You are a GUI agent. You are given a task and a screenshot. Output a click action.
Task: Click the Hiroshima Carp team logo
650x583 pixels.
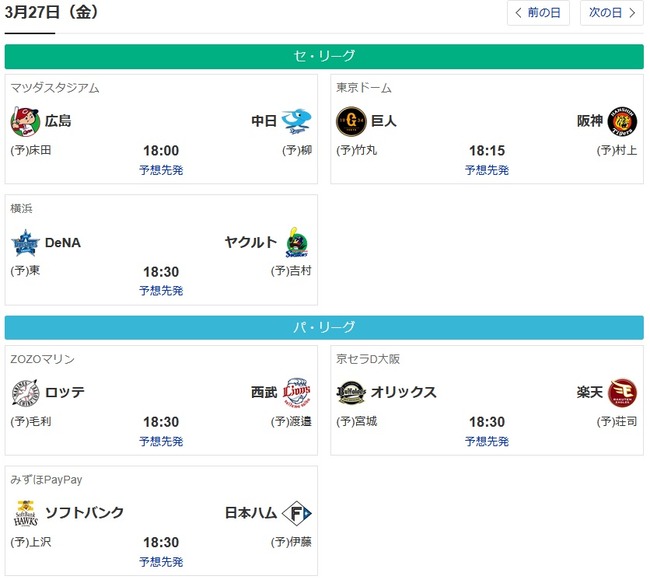pyautogui.click(x=26, y=121)
